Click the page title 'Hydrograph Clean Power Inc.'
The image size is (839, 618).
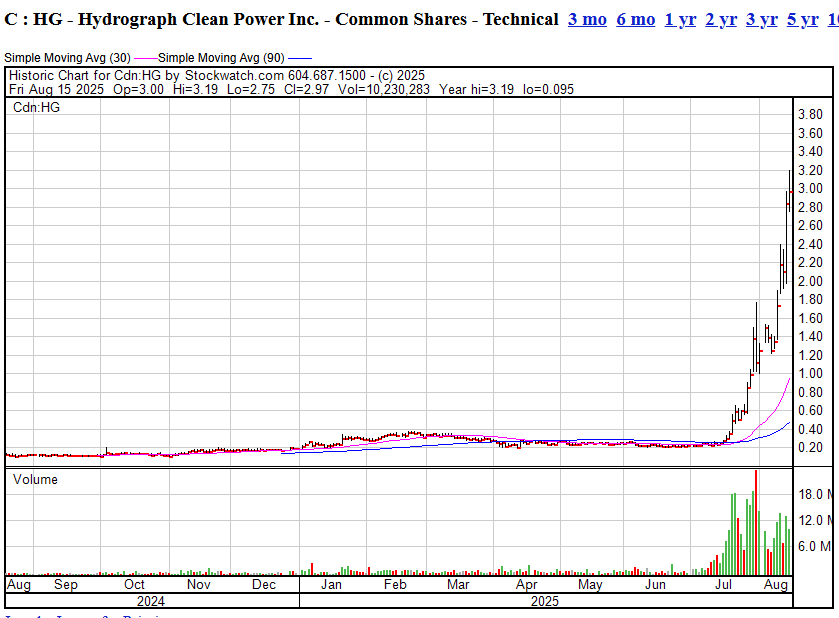click(199, 19)
